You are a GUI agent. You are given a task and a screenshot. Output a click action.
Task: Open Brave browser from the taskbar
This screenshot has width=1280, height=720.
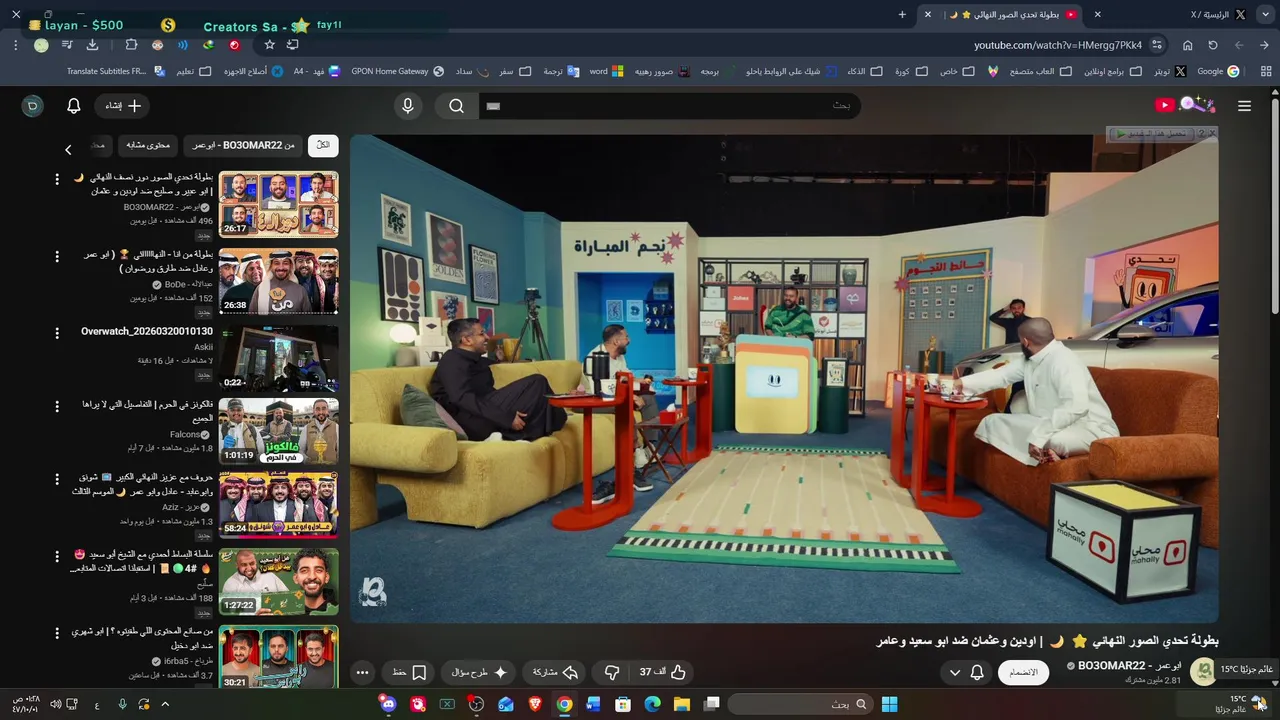coord(535,704)
